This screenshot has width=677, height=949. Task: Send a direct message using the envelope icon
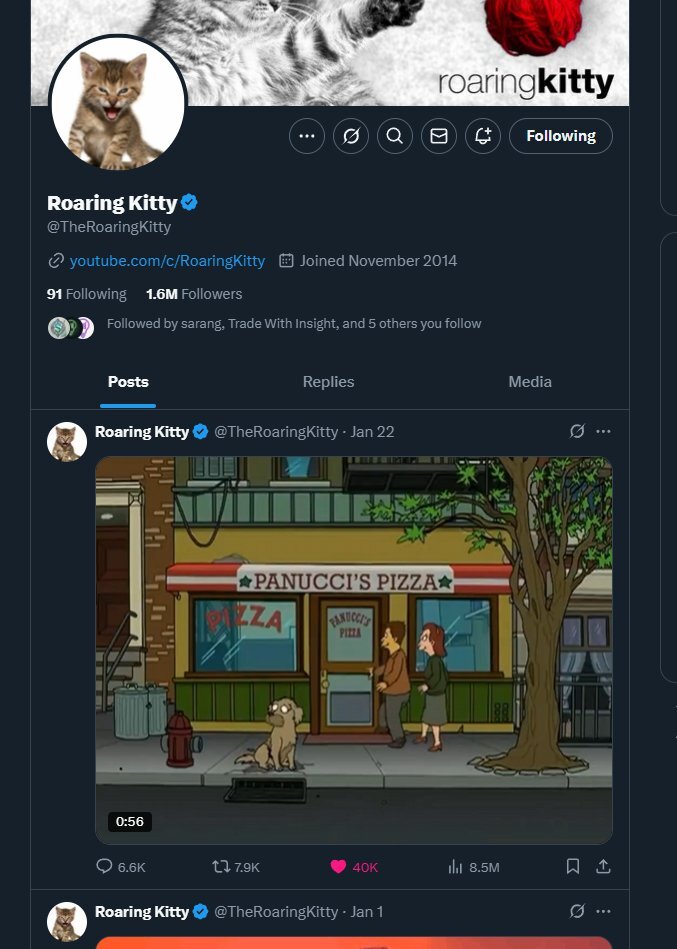439,136
